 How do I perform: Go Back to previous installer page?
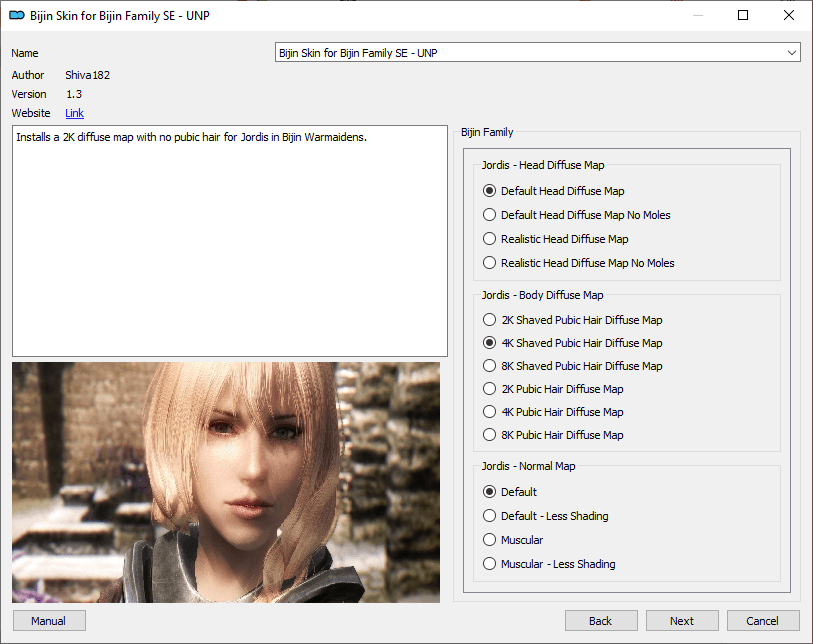point(600,621)
